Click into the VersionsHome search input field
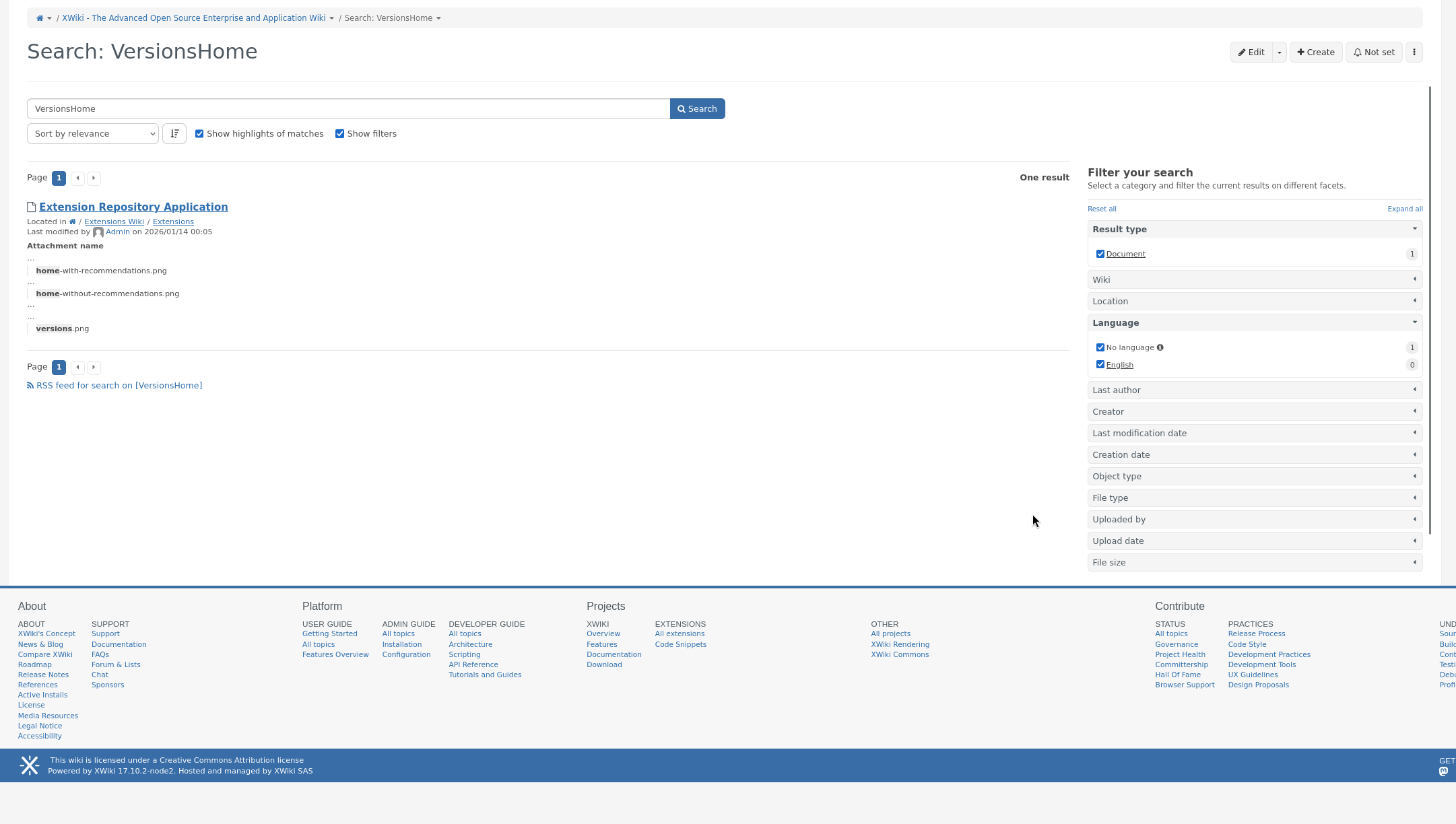 click(348, 108)
